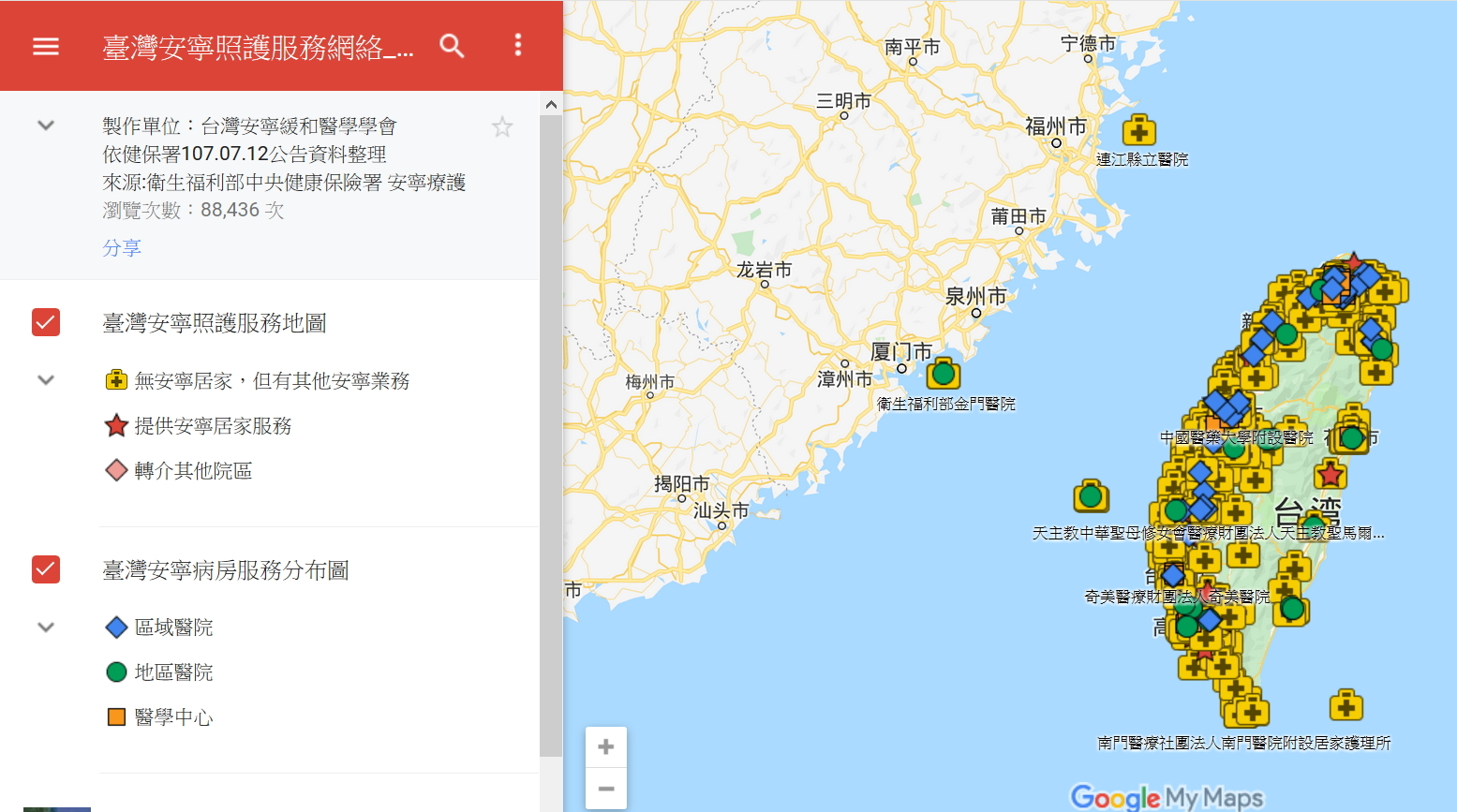Click the sidebar scroll up arrow

pyautogui.click(x=551, y=104)
